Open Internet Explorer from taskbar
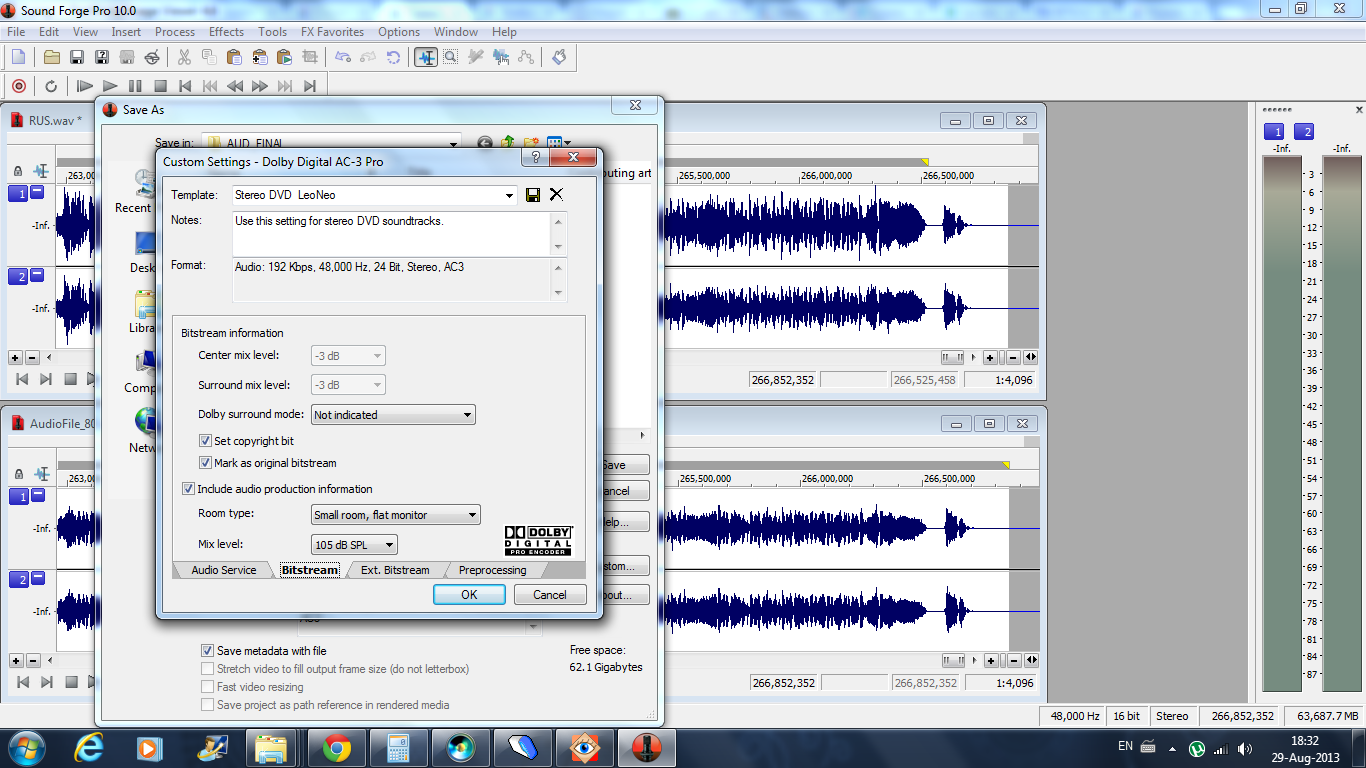 coord(88,747)
